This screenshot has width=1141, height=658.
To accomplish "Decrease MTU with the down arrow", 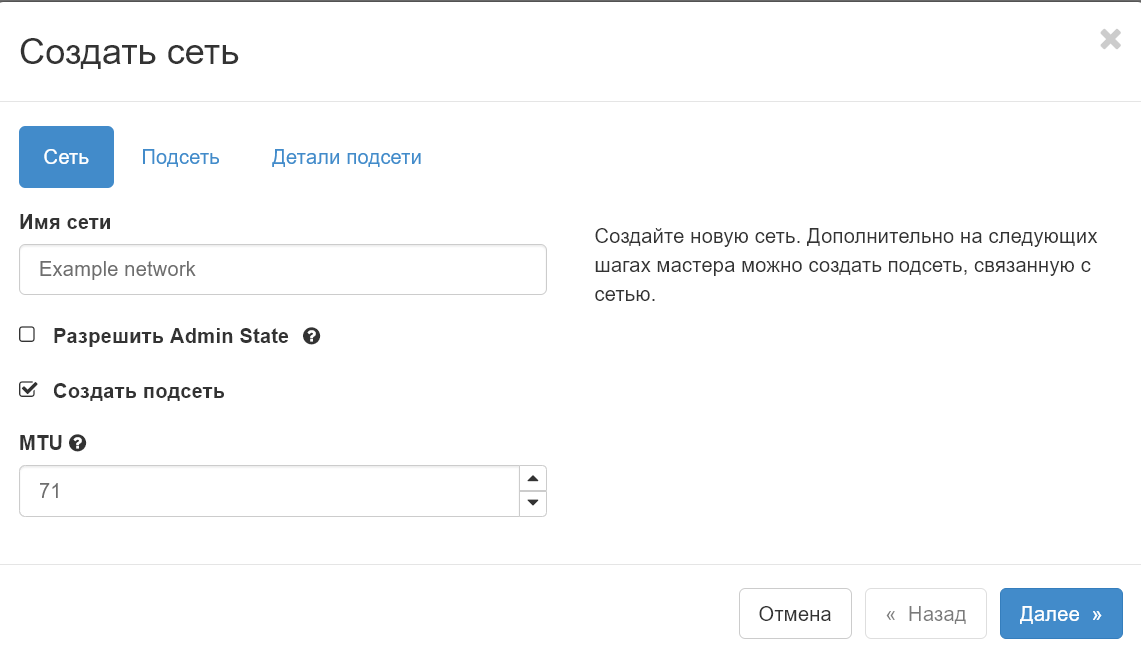I will 533,503.
